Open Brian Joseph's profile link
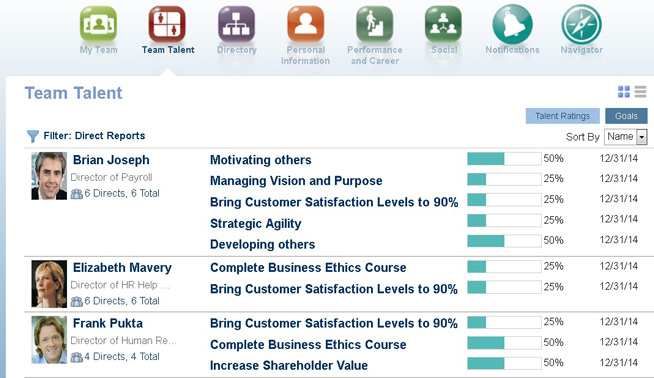 point(111,160)
